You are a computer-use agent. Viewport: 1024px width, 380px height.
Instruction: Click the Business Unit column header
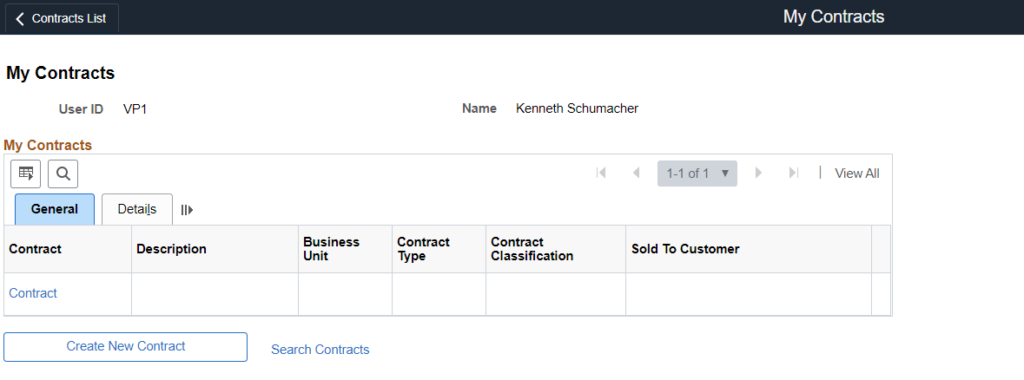(331, 249)
